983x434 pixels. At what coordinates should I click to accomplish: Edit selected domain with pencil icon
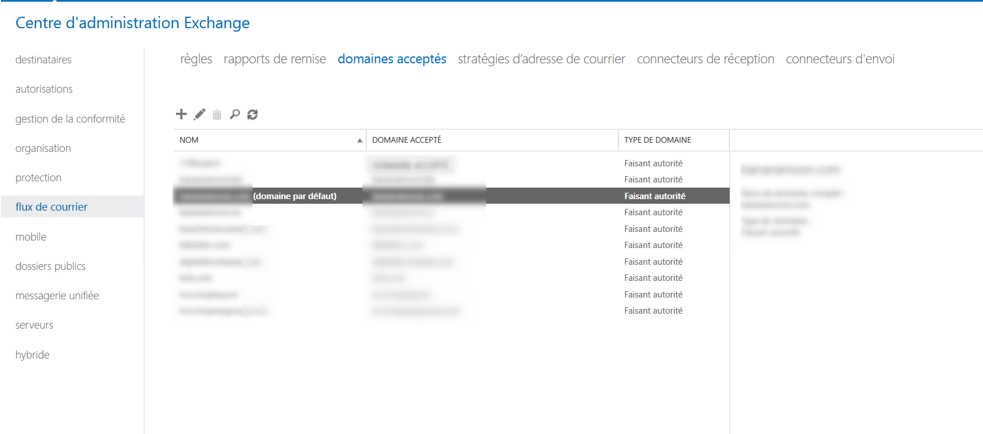point(199,114)
